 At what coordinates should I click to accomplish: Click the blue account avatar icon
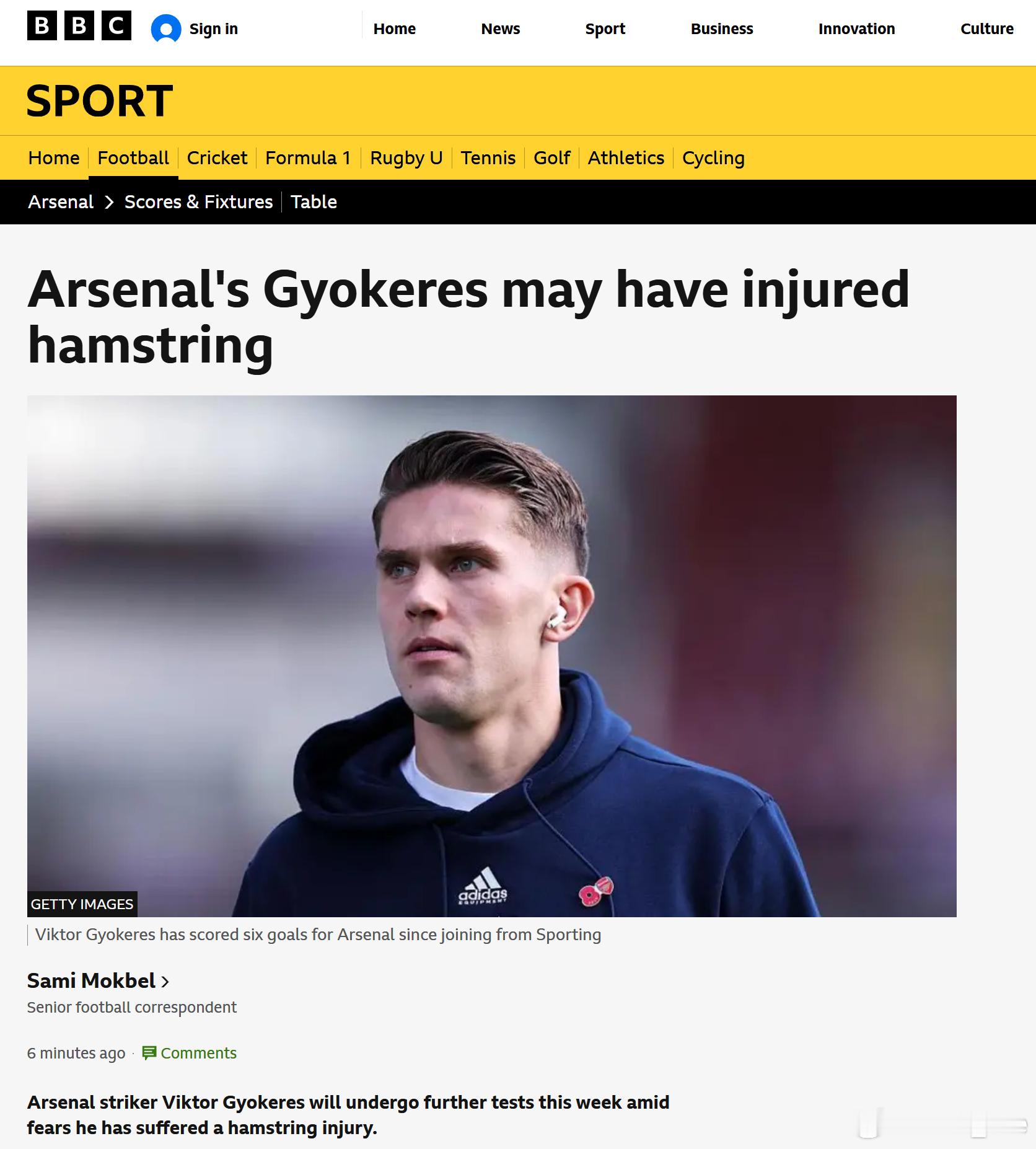coord(166,29)
